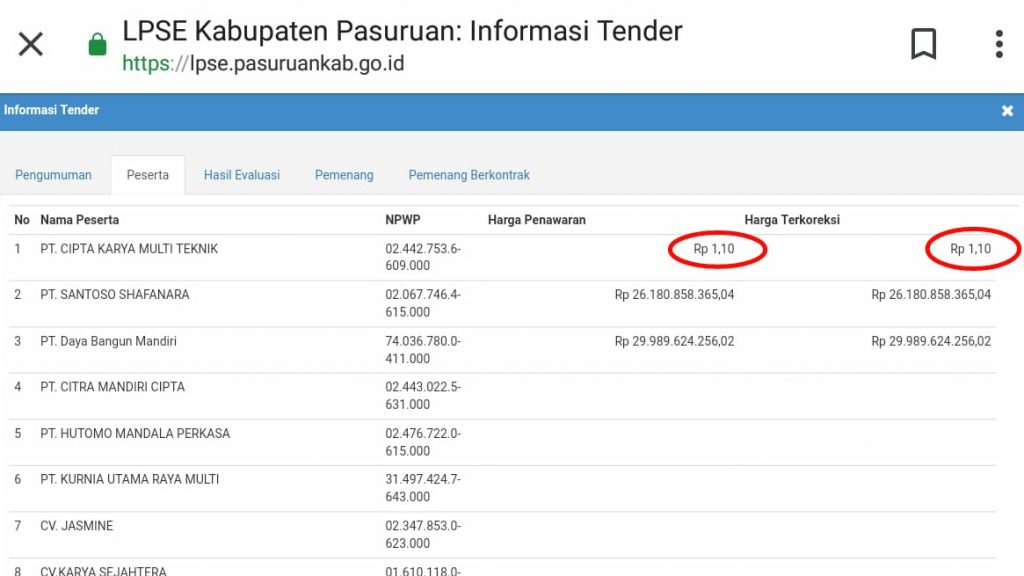Click NPWP 02.443.022.5-631.000
The image size is (1024, 576).
tap(423, 396)
